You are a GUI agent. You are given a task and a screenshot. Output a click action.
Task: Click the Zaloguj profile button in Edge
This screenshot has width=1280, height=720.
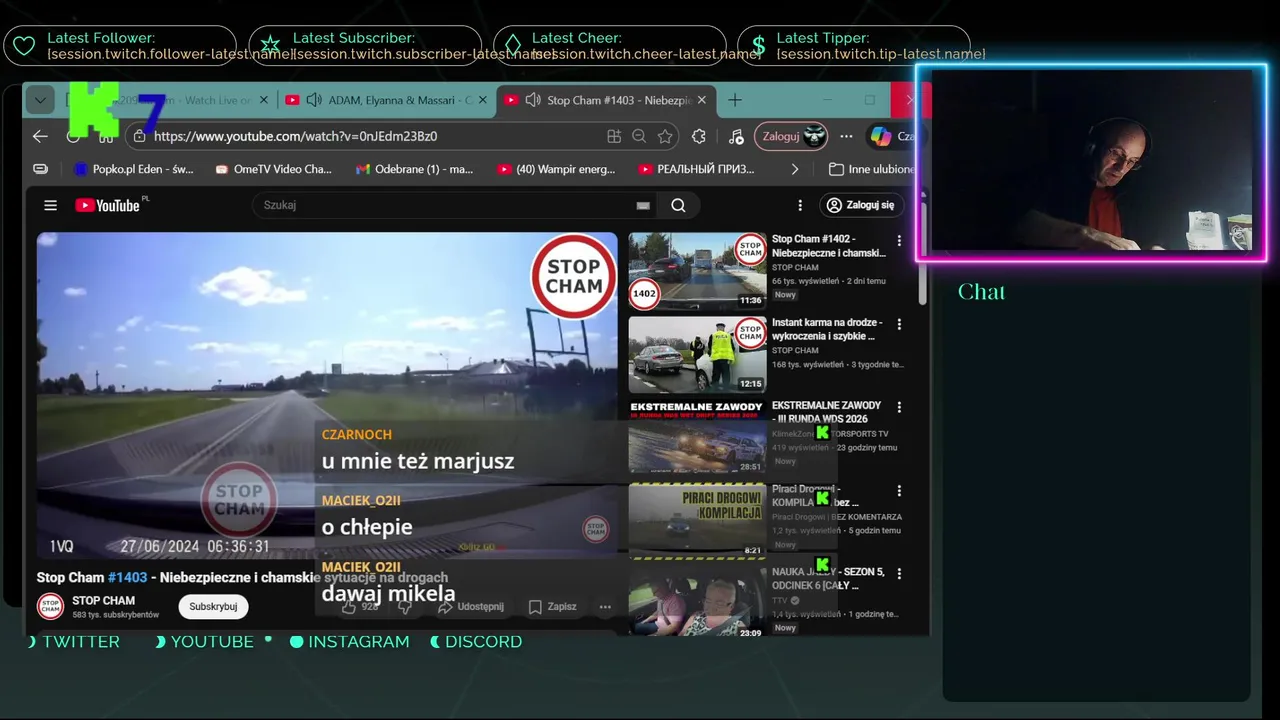791,136
